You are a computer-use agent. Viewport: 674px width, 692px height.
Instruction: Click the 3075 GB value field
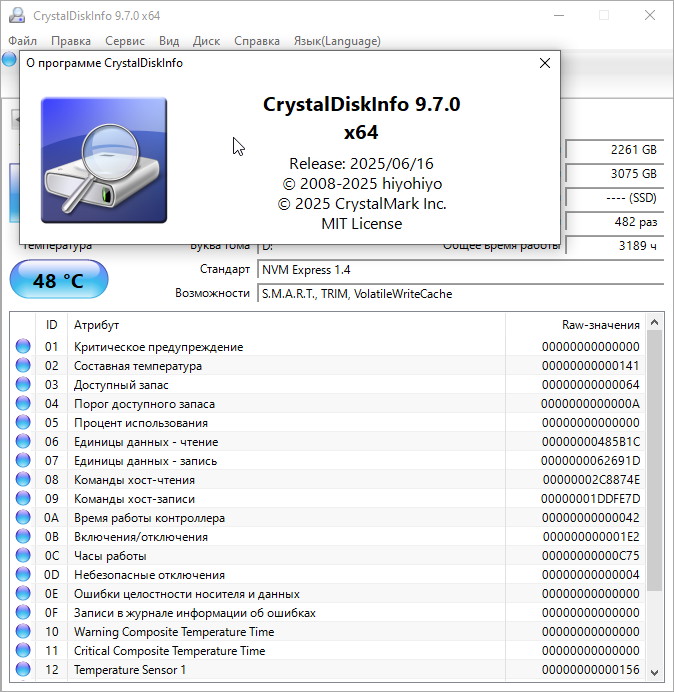click(614, 174)
